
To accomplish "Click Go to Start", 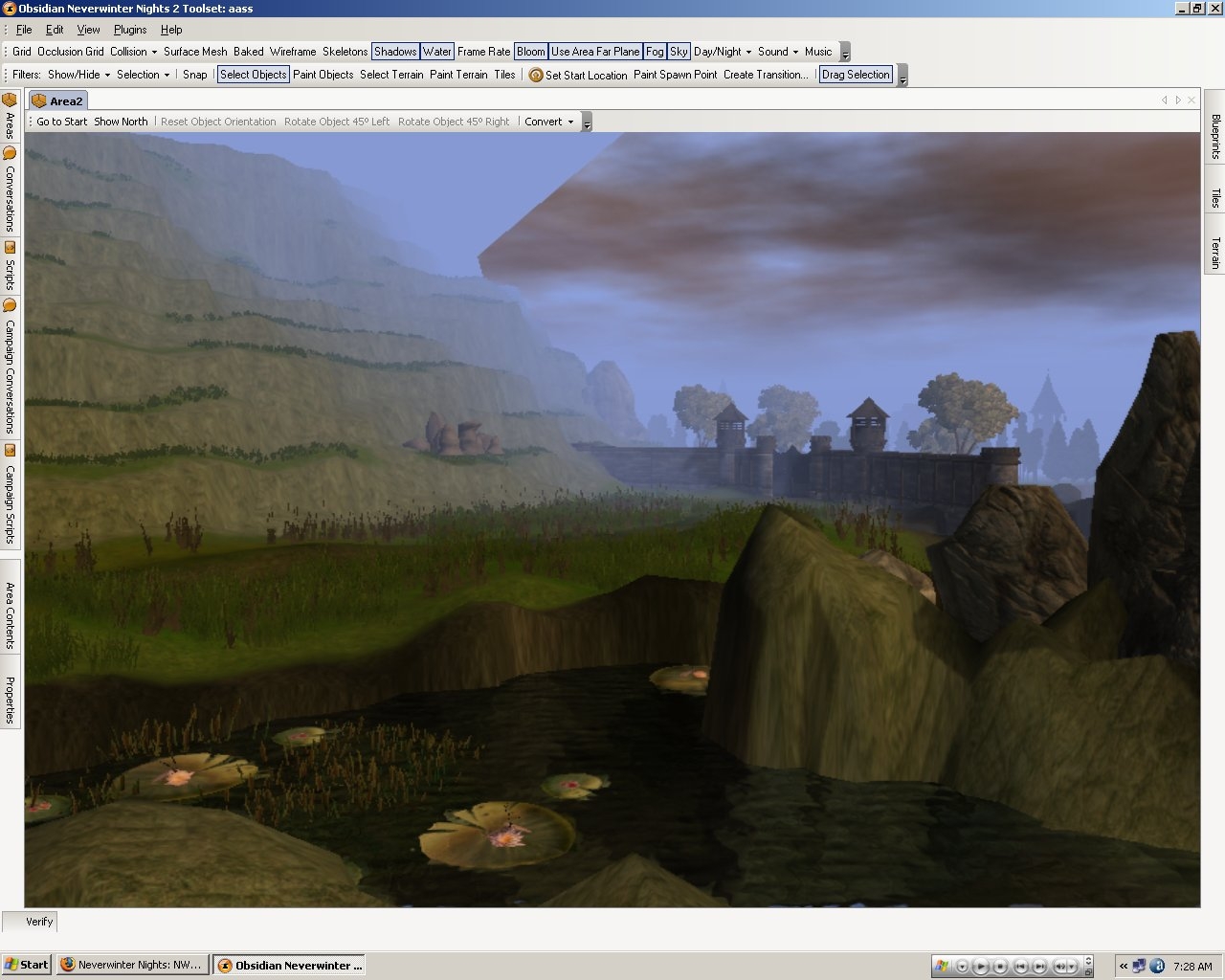I will pos(62,122).
